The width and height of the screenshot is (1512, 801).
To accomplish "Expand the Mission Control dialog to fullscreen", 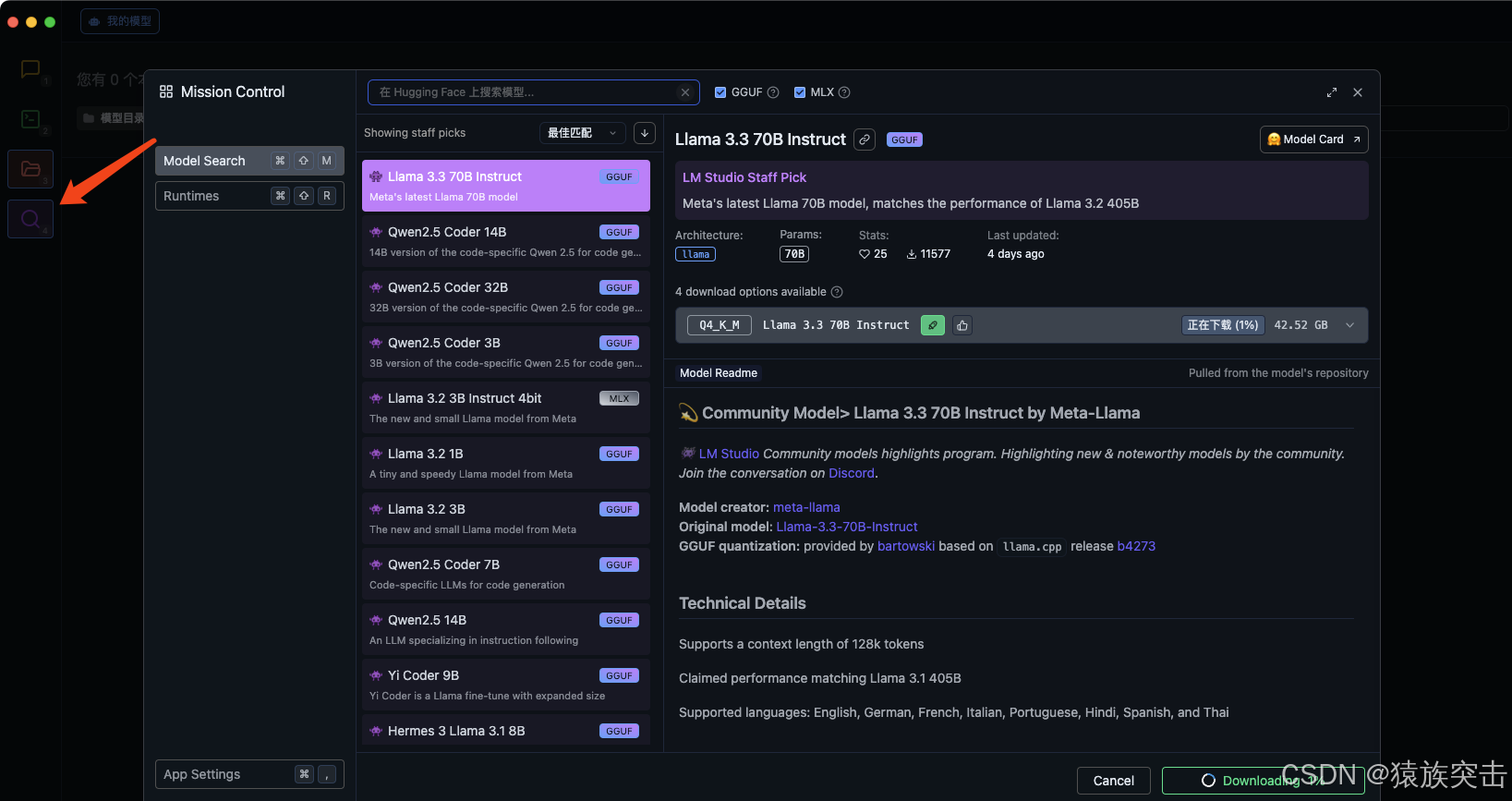I will 1331,92.
